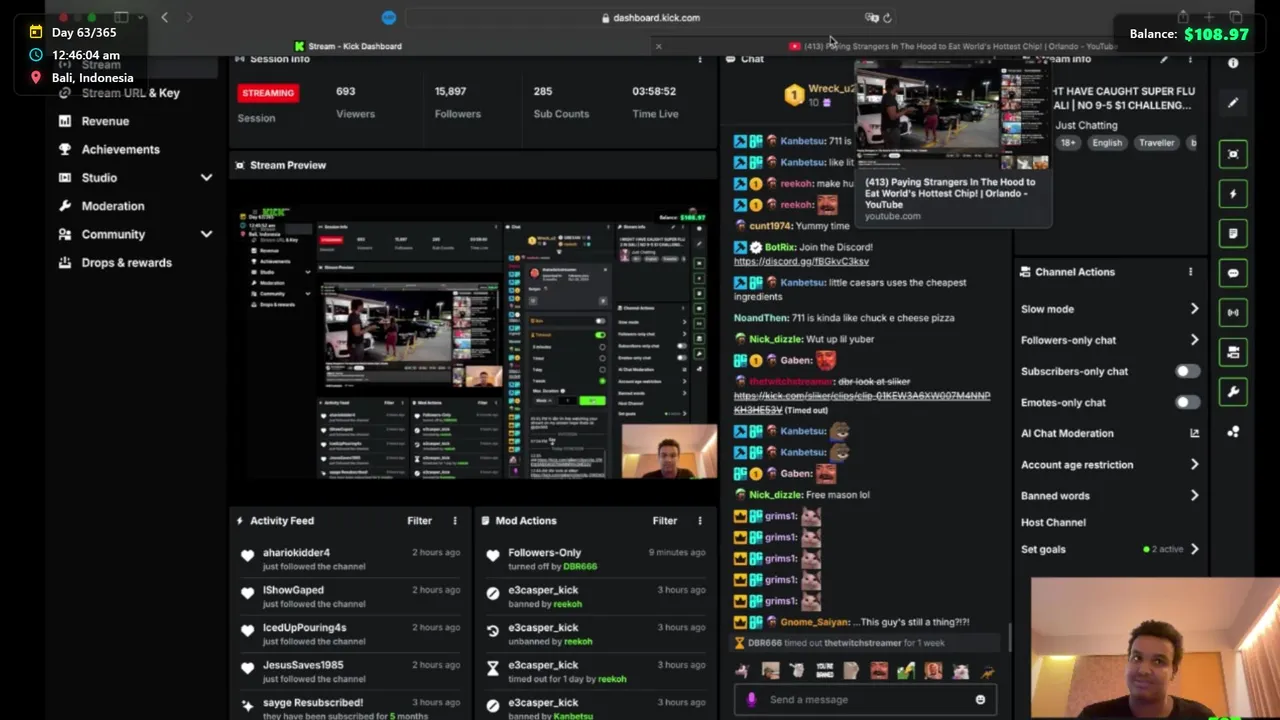Open Achievements in the sidebar
The image size is (1280, 720).
pyautogui.click(x=121, y=149)
